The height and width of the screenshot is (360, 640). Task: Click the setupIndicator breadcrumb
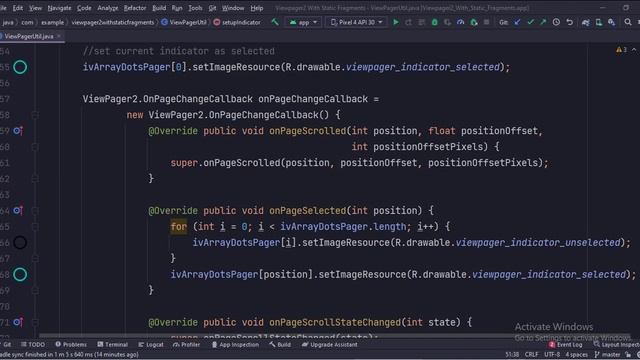[237, 22]
